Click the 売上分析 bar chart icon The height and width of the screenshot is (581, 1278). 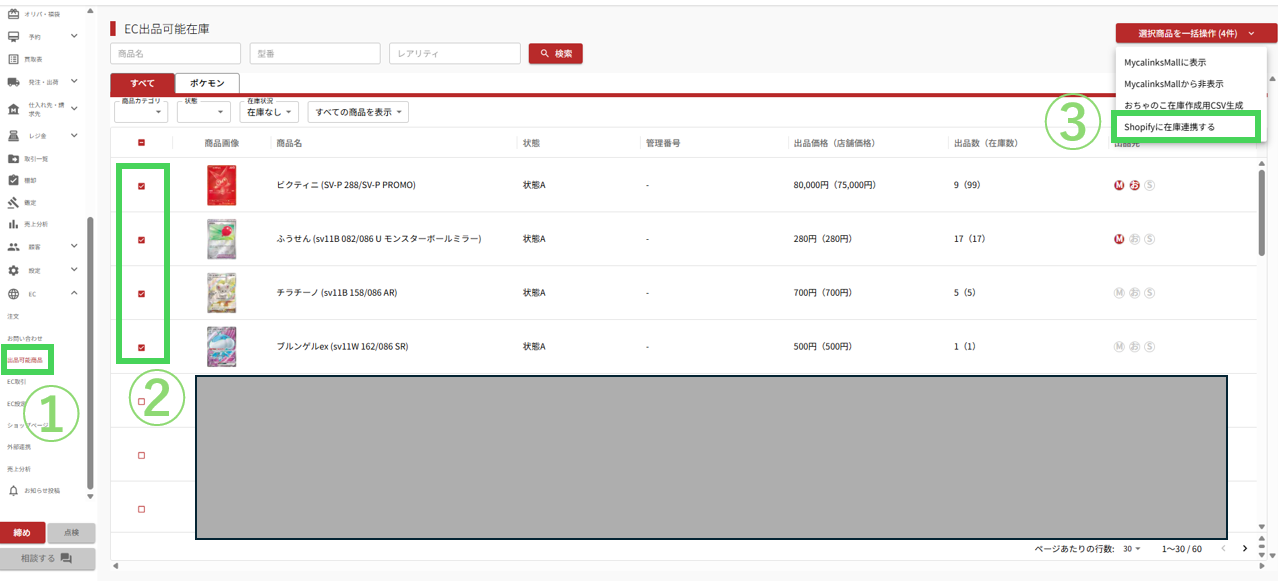tap(14, 224)
